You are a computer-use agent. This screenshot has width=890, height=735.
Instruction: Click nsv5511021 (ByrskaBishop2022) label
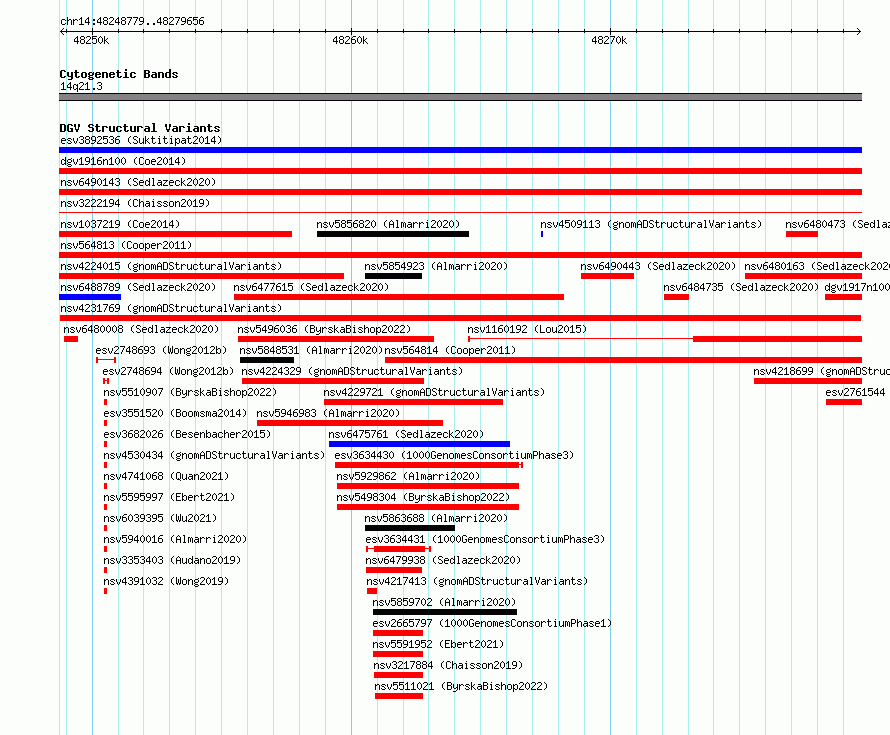[x=461, y=686]
